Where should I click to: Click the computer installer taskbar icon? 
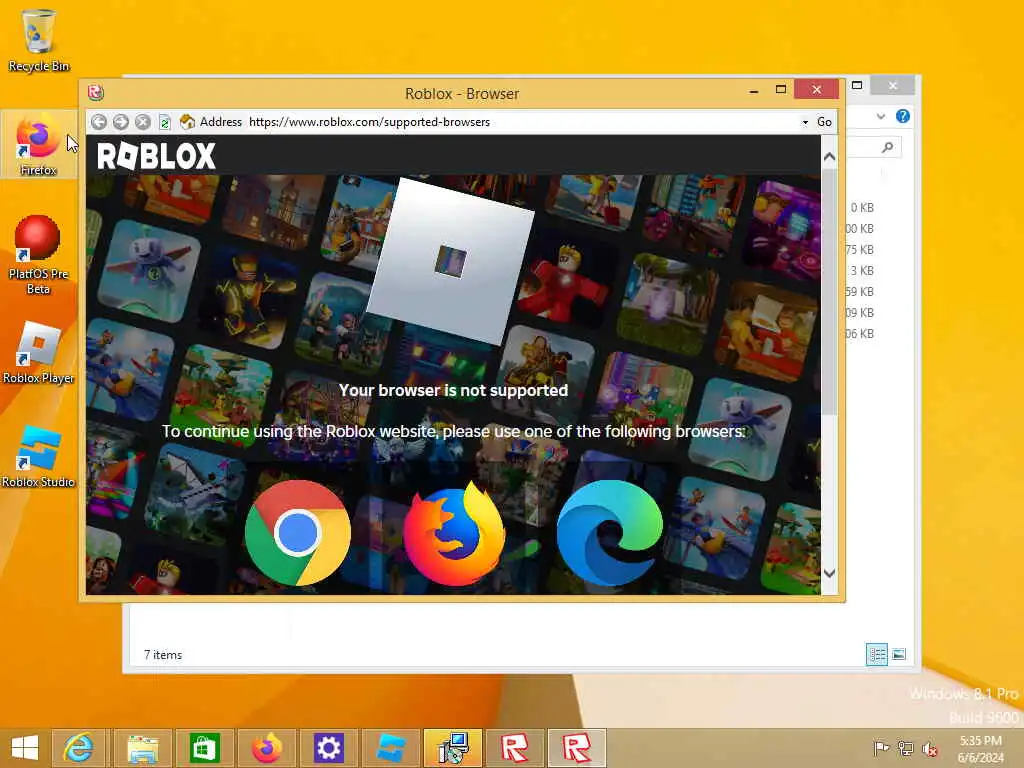click(453, 748)
